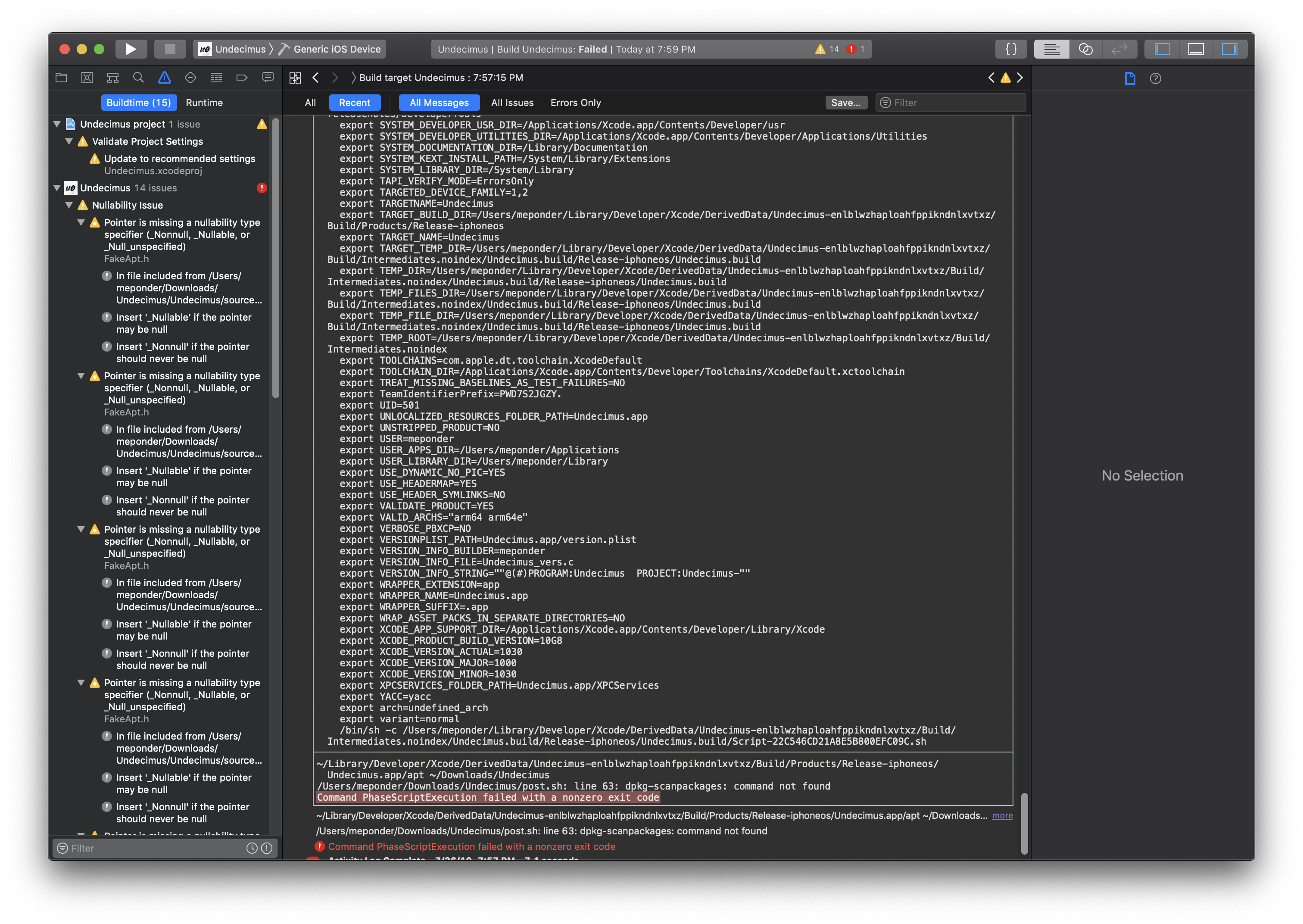Image resolution: width=1303 pixels, height=924 pixels.
Task: Expand the truncated log with more link
Action: [1002, 815]
